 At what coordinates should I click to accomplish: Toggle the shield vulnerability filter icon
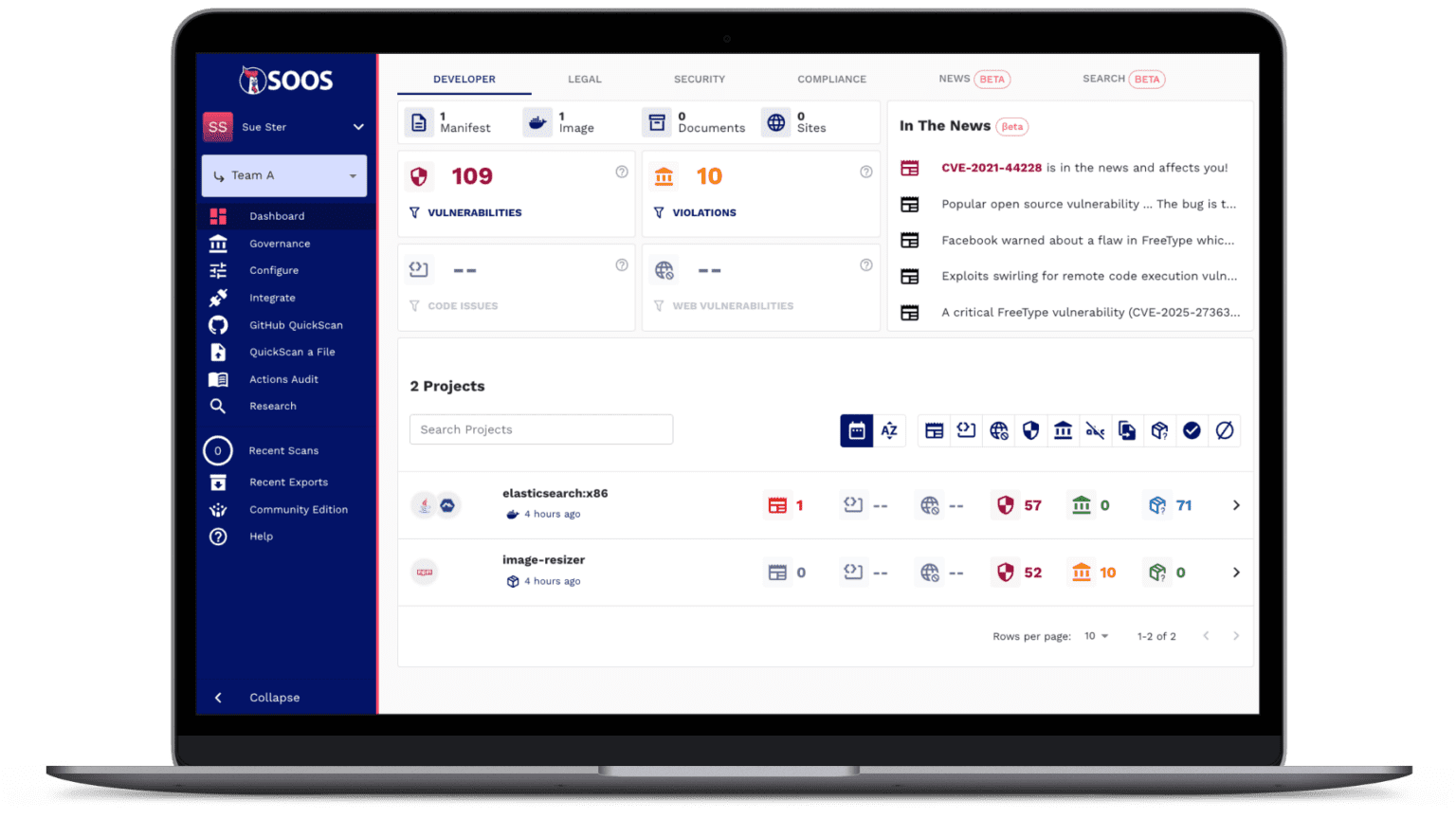click(x=1030, y=430)
